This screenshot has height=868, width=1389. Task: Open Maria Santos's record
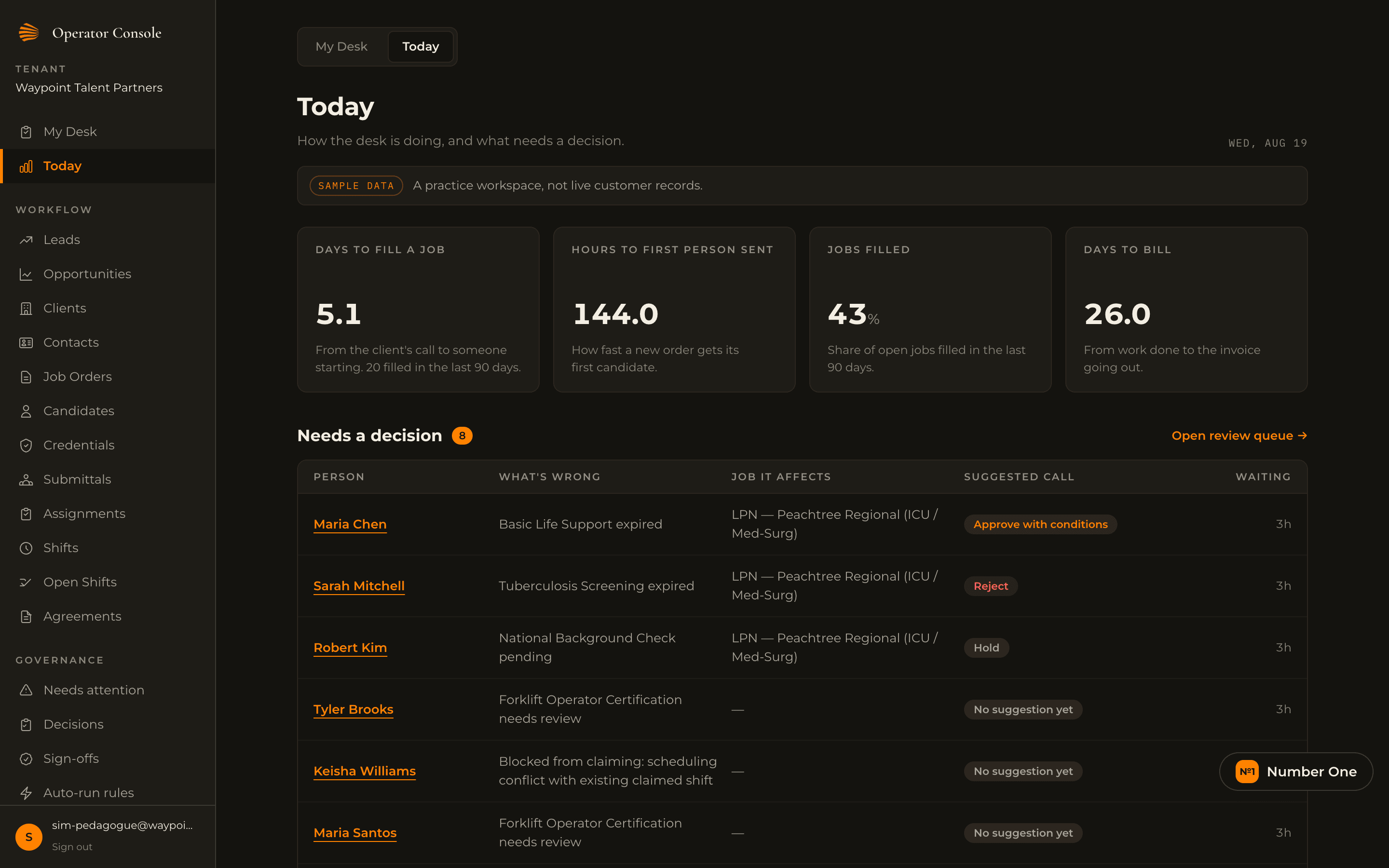(x=354, y=833)
